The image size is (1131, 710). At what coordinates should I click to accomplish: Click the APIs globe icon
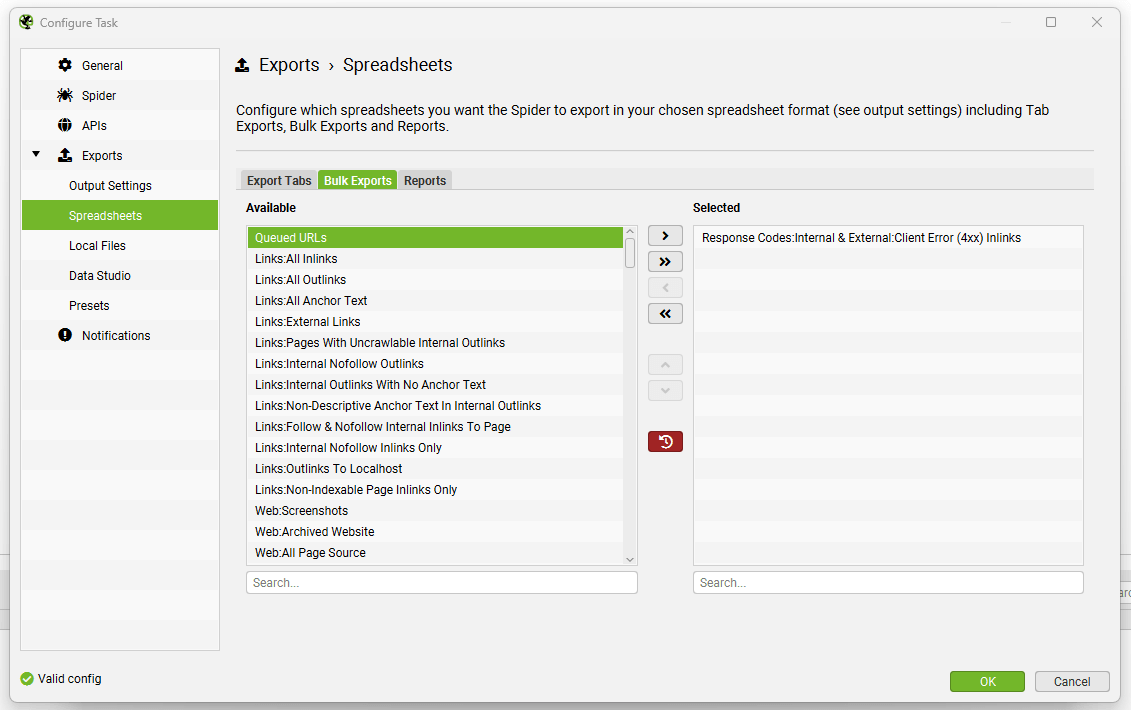[65, 125]
